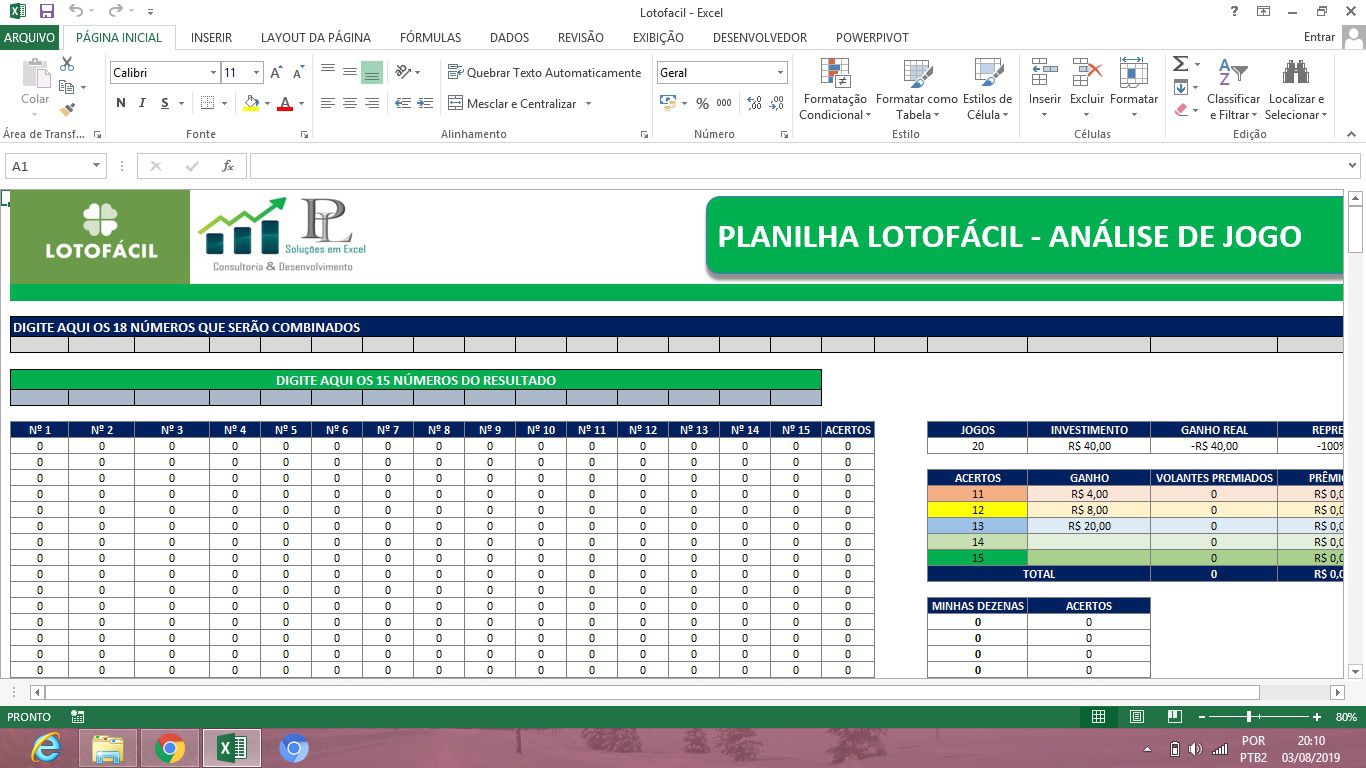Click the Clear eraser icon
This screenshot has width=1366, height=768.
point(1180,110)
